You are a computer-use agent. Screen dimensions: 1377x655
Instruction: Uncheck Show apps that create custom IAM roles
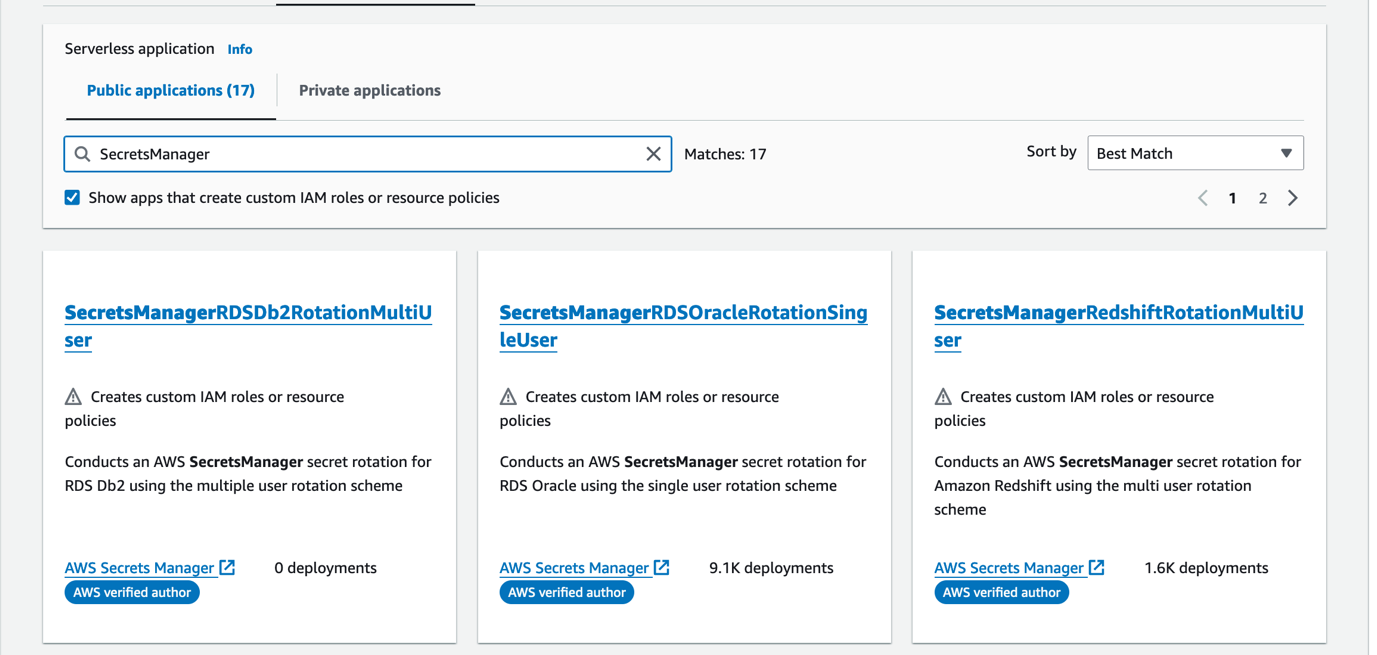(x=72, y=198)
